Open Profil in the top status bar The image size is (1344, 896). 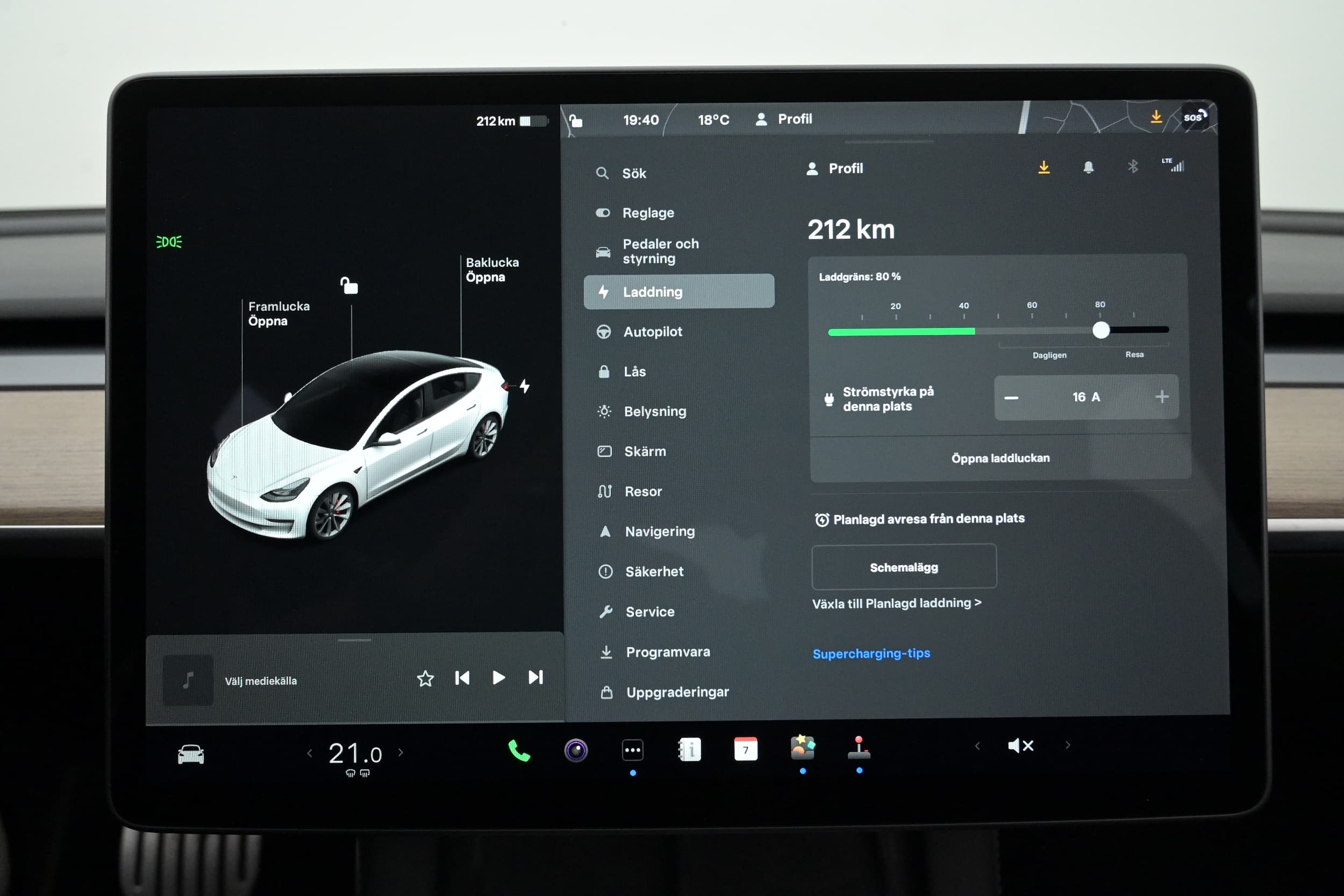[783, 119]
